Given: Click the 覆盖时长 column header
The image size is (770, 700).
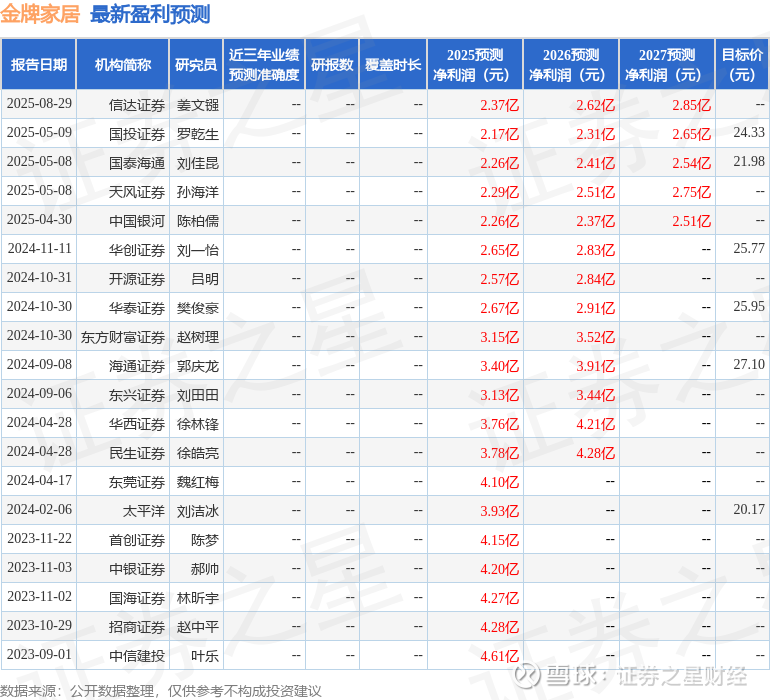Looking at the screenshot, I should pos(393,64).
